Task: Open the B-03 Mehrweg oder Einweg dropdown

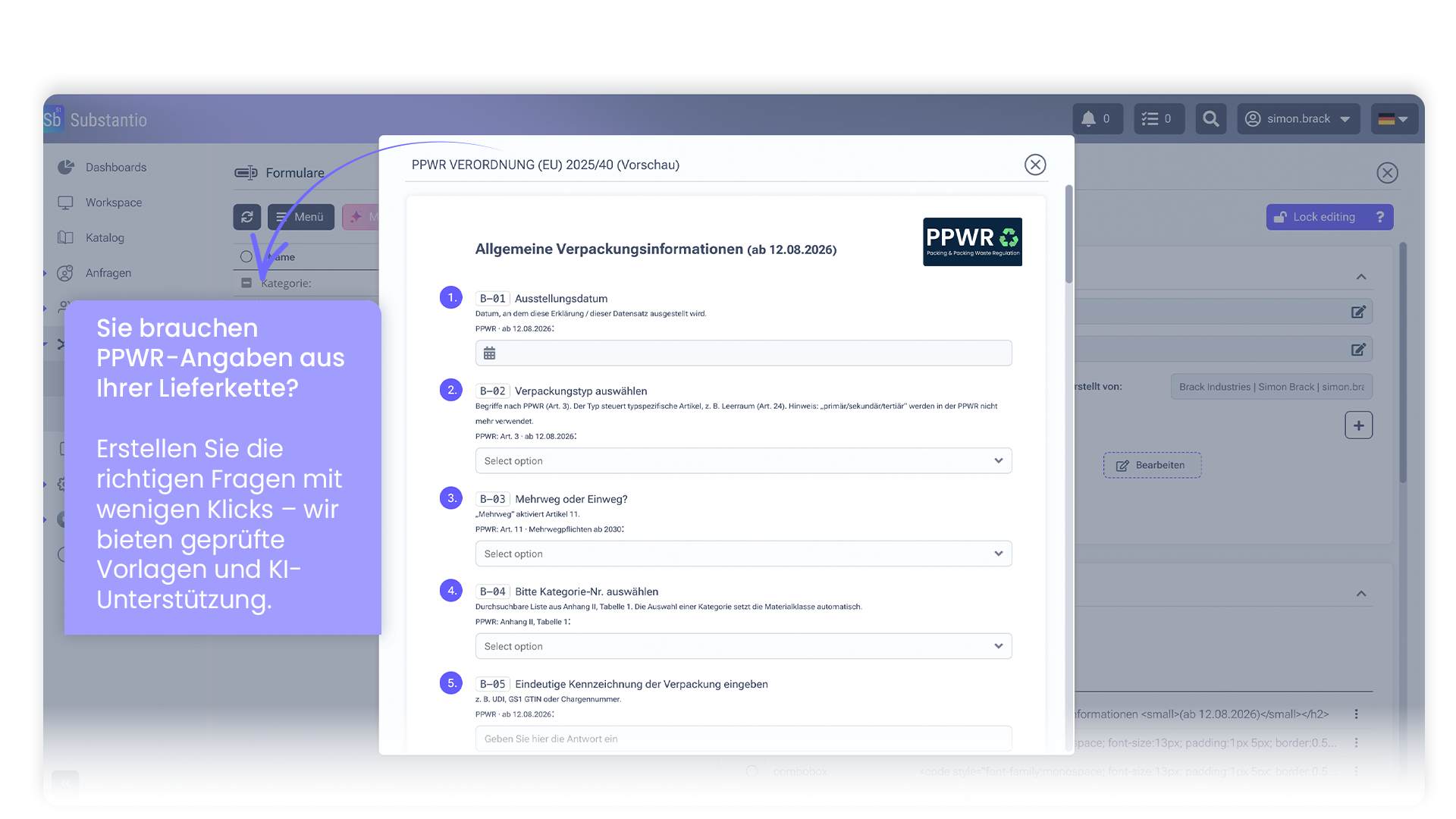Action: [743, 554]
